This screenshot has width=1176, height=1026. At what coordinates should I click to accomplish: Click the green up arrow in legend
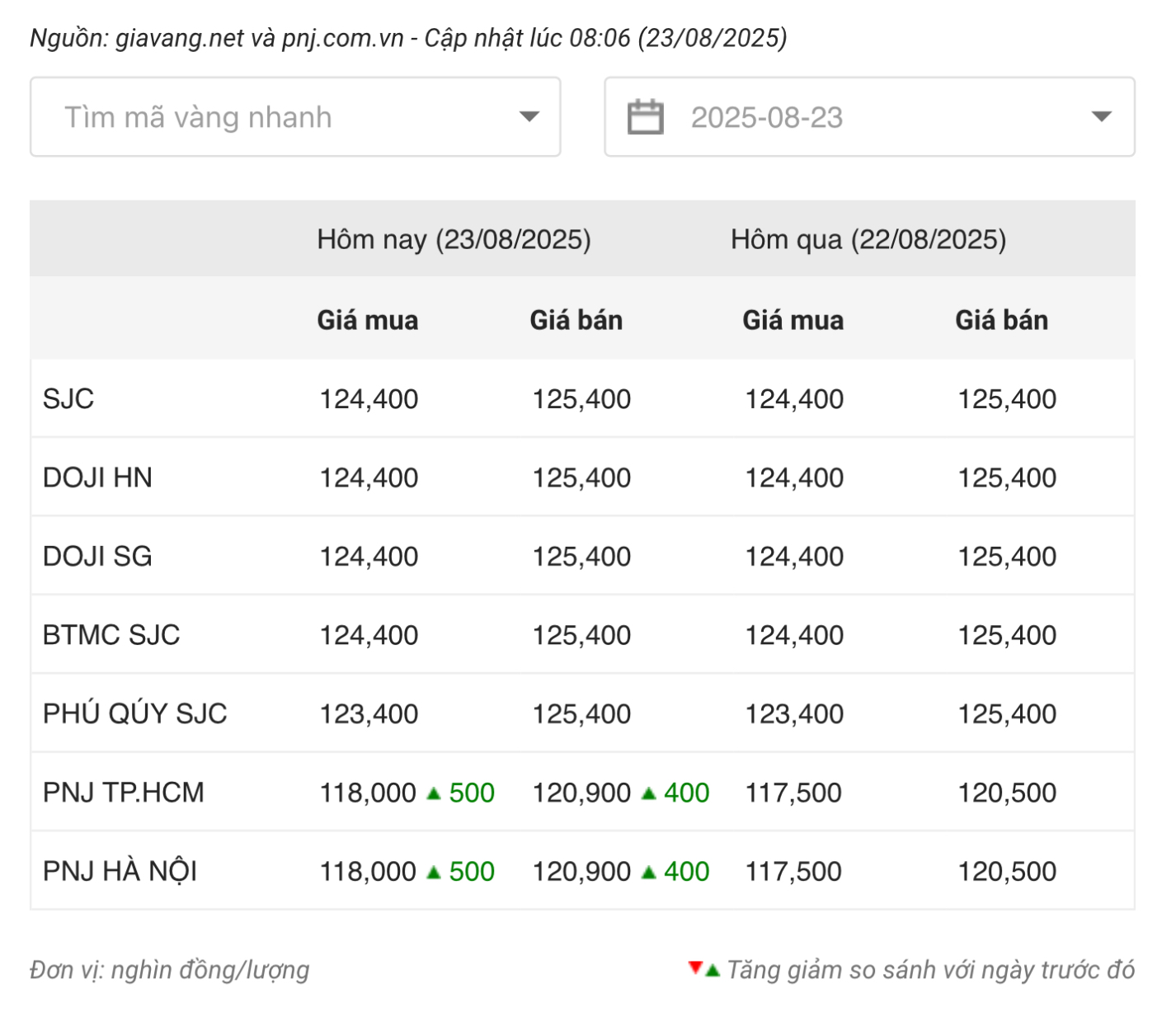point(713,971)
